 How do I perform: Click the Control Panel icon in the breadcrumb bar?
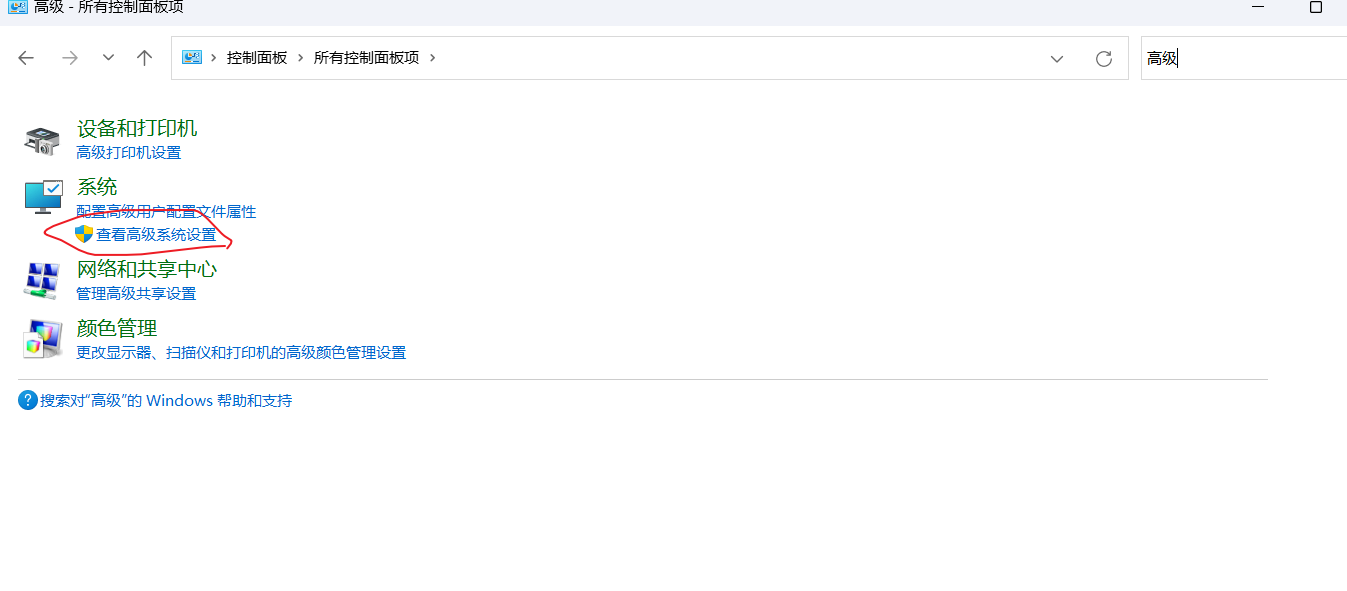[191, 57]
